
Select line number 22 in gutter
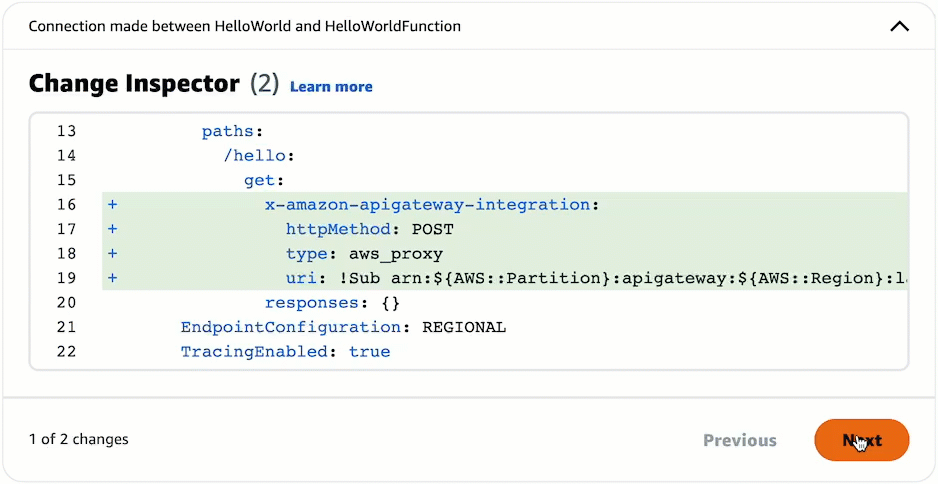coord(66,352)
